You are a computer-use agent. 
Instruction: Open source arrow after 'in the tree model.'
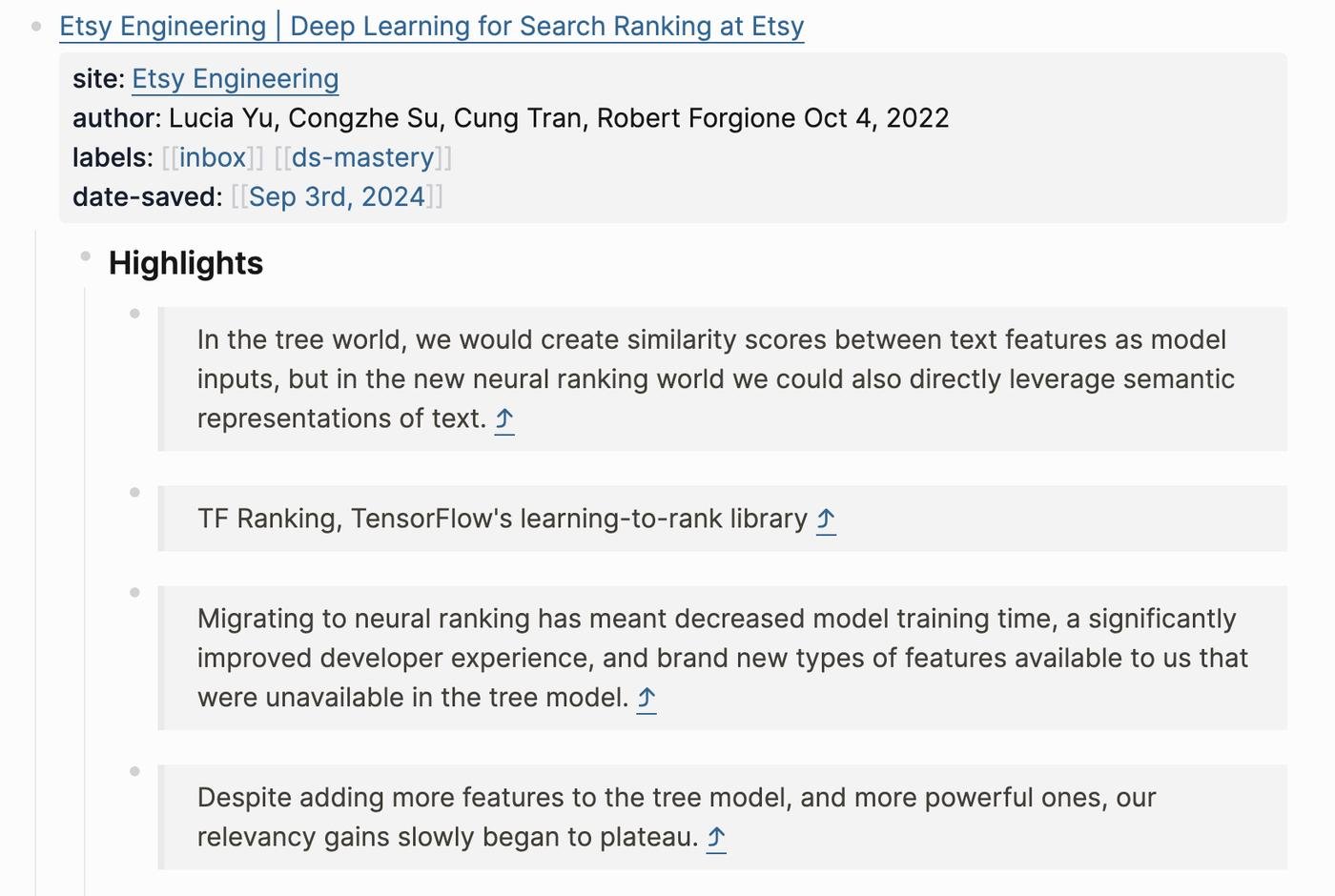[x=647, y=698]
